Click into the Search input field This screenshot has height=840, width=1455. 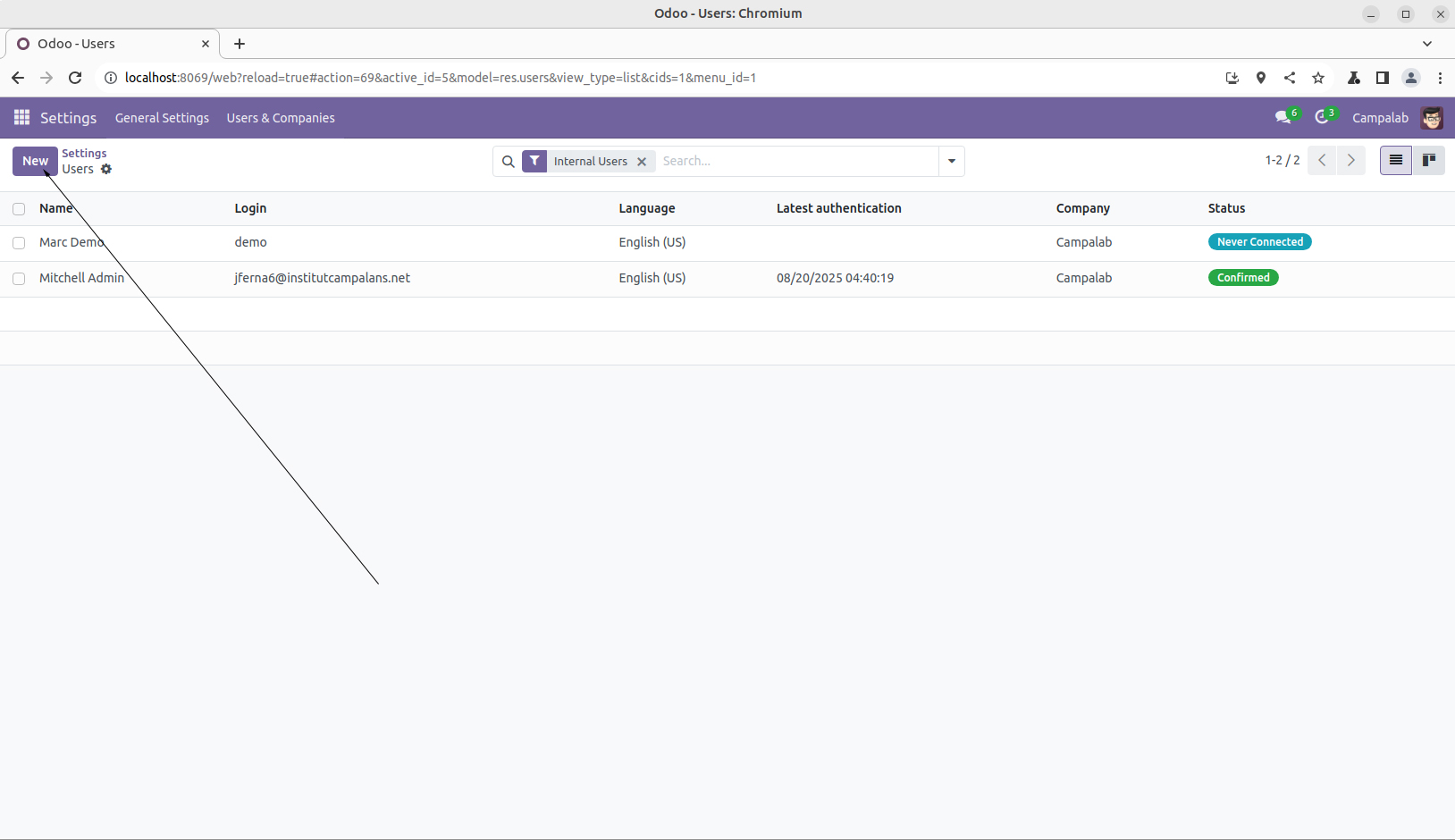click(795, 162)
